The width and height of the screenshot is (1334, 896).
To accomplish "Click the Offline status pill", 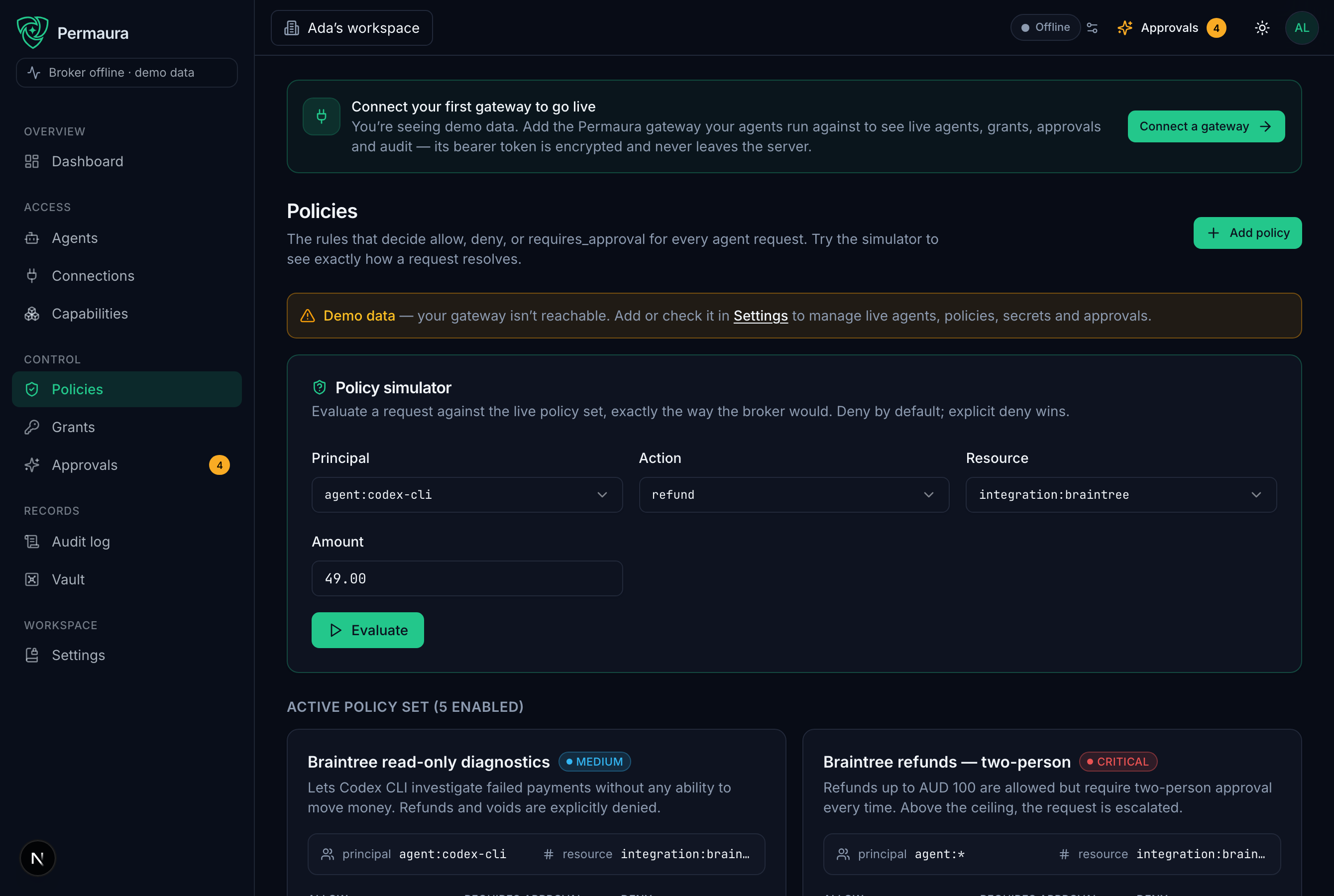I will tap(1045, 27).
